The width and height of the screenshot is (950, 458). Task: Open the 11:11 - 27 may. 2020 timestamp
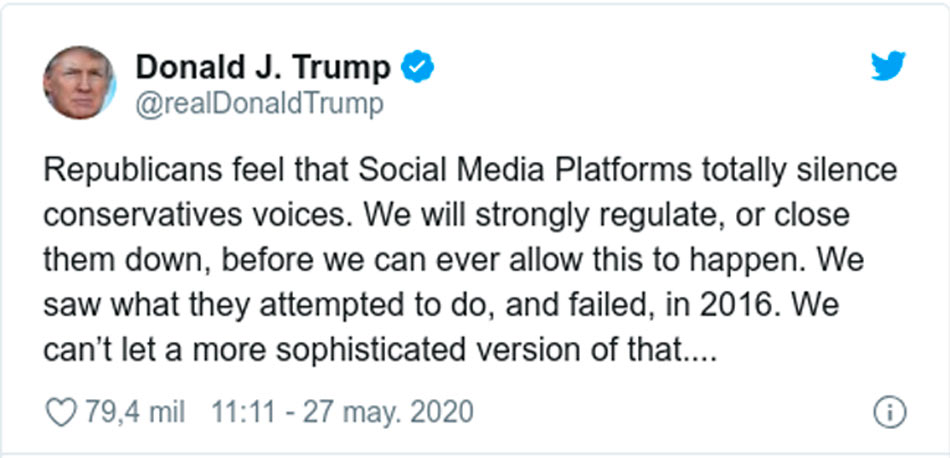343,412
